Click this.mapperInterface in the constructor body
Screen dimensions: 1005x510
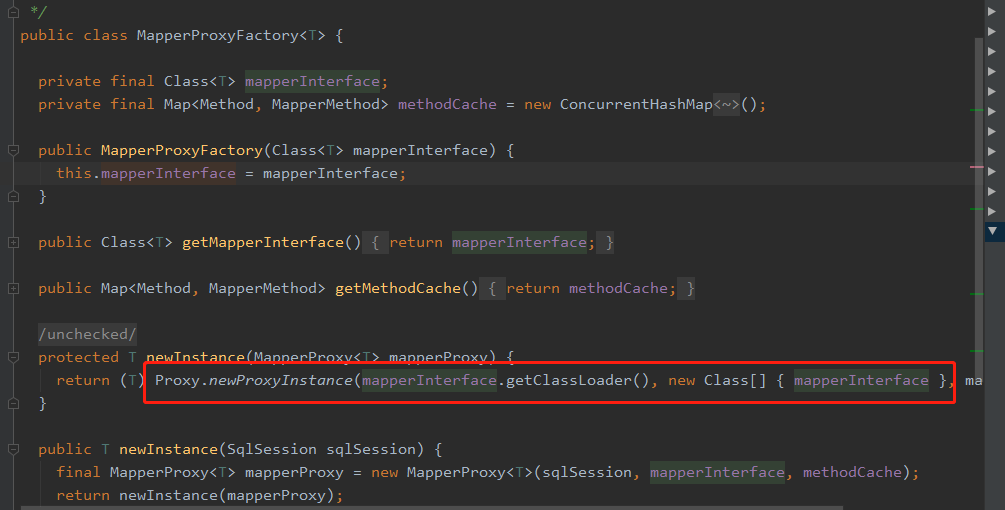pyautogui.click(x=145, y=173)
